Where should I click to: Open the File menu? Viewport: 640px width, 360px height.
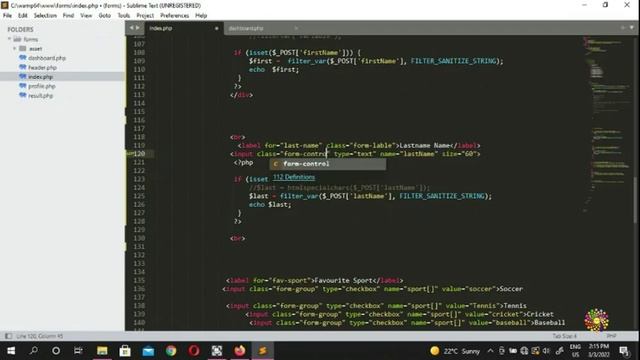7,16
